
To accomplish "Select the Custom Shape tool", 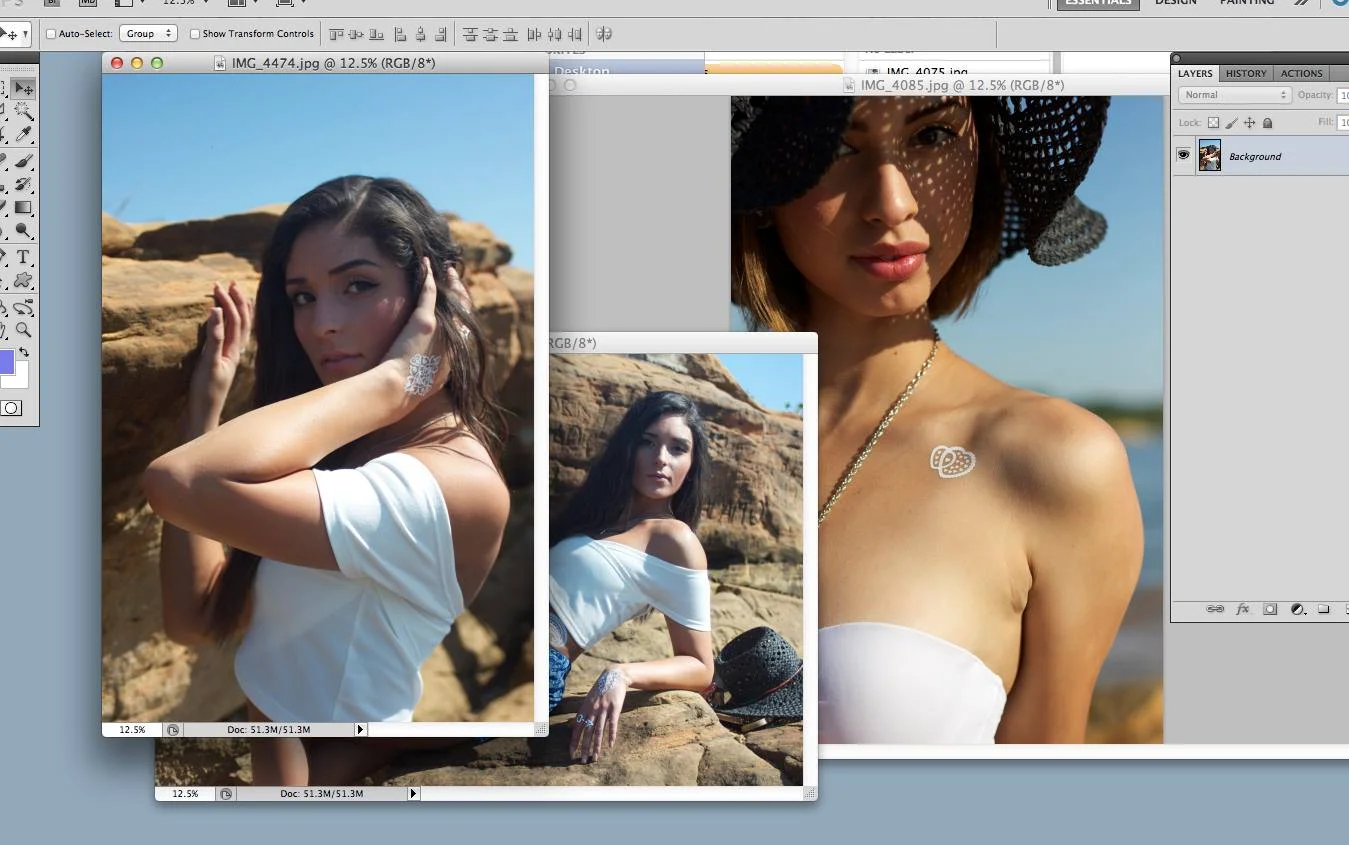I will click(x=23, y=281).
